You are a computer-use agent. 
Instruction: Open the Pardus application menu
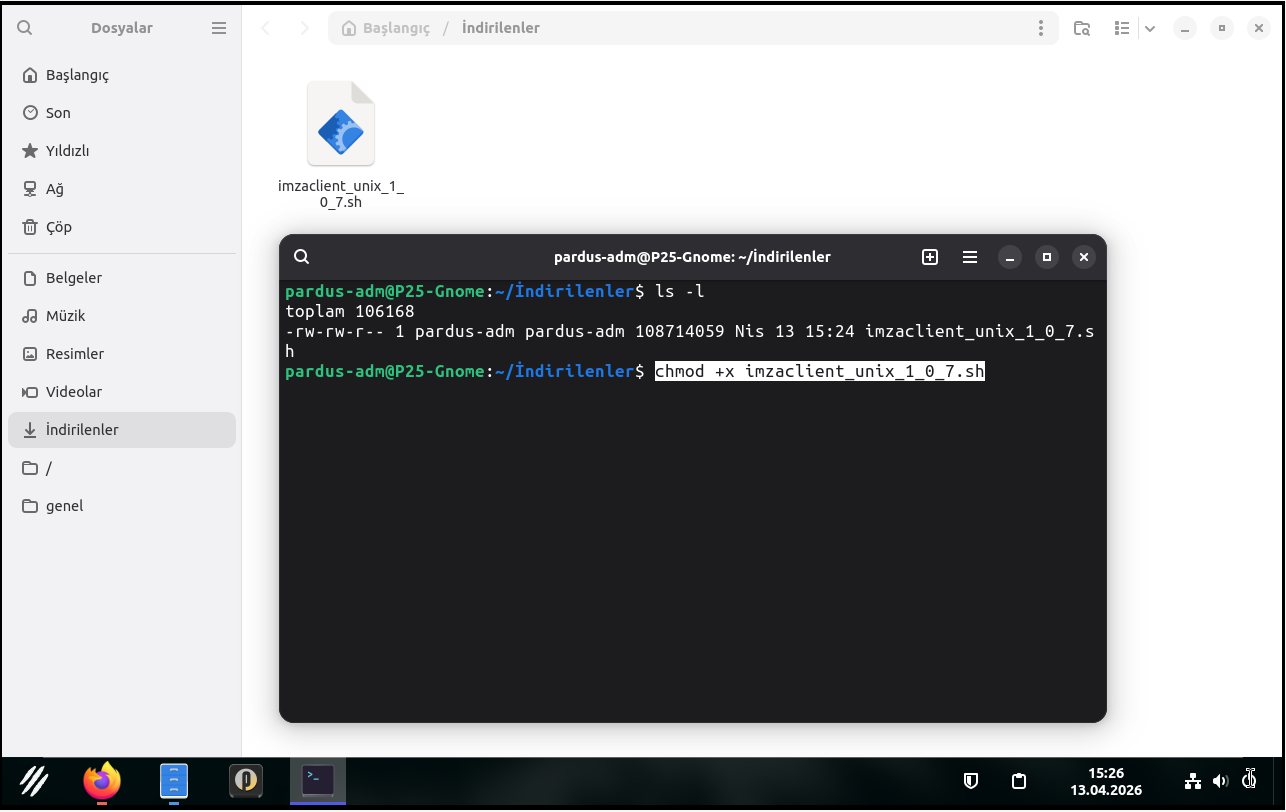[34, 781]
